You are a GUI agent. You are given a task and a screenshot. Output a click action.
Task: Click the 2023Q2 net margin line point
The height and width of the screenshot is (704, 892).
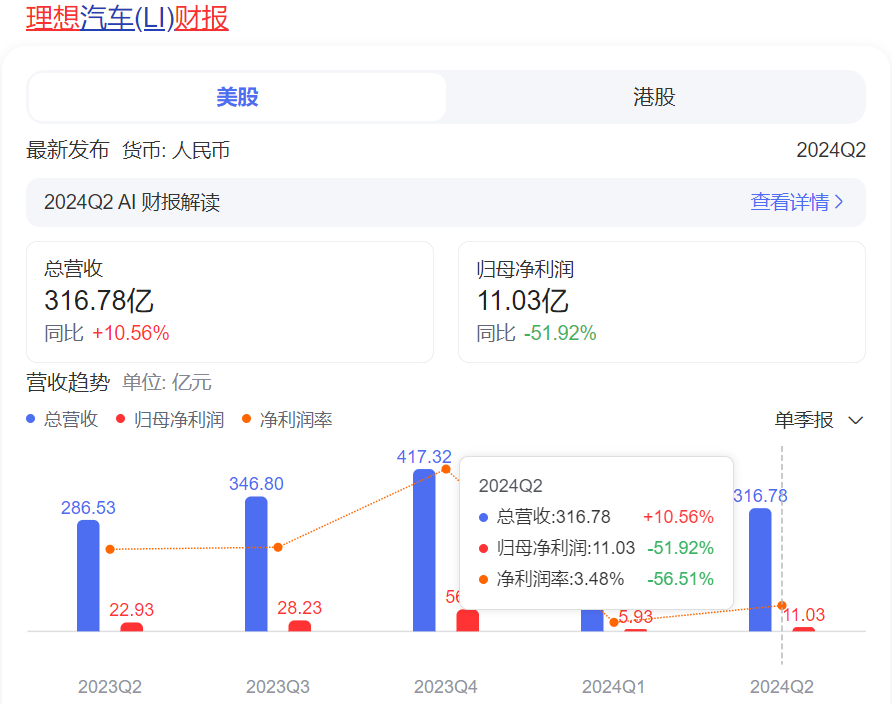(x=110, y=549)
